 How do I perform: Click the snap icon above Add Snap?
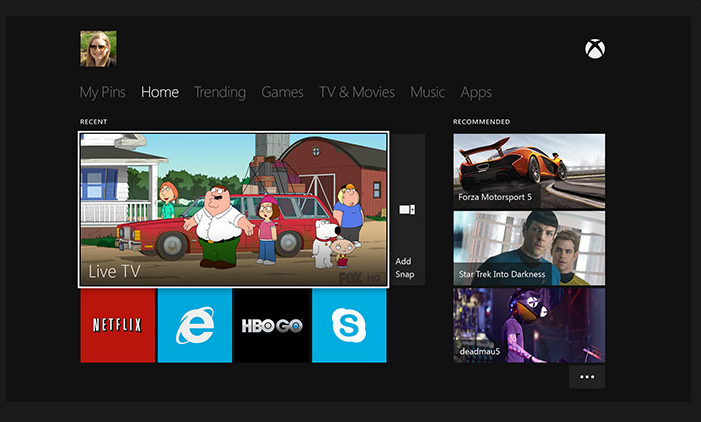[407, 209]
